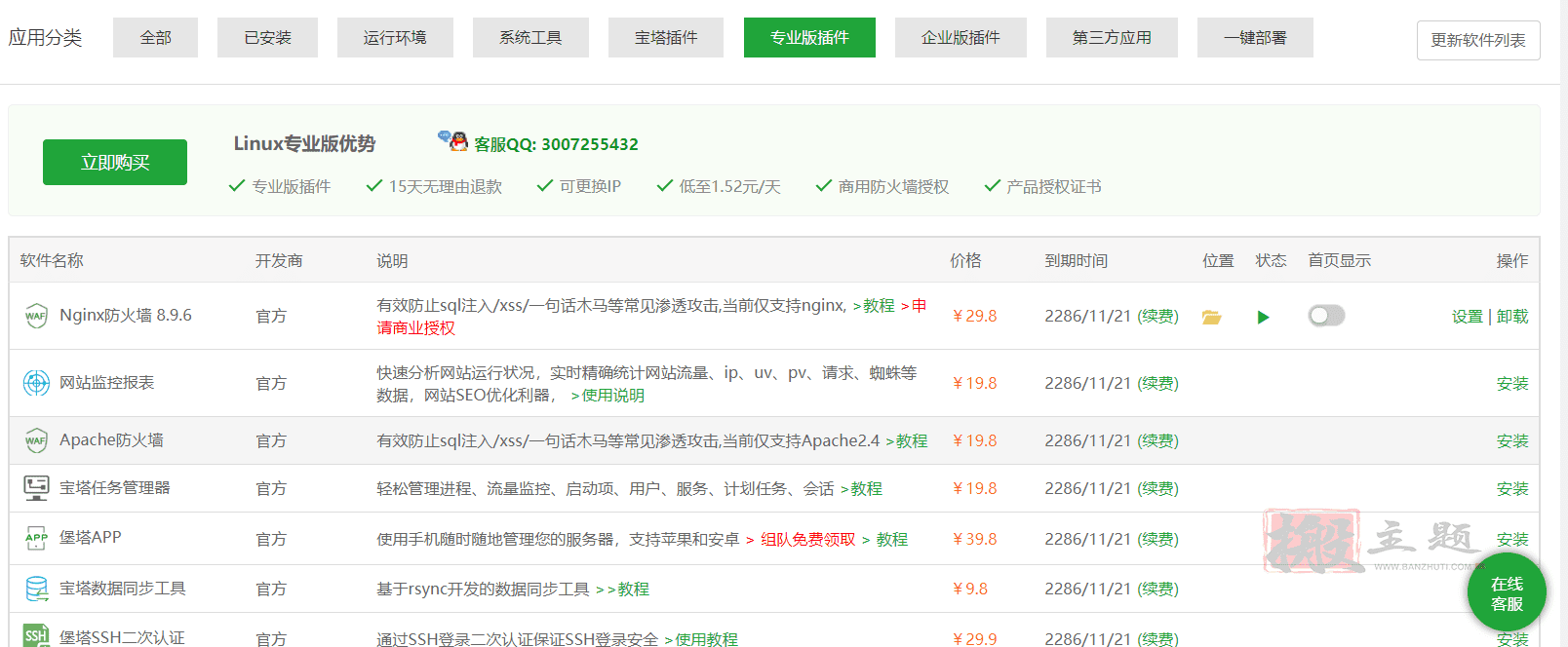Click the ¥29.8 price for Nginx防火墙

974,316
